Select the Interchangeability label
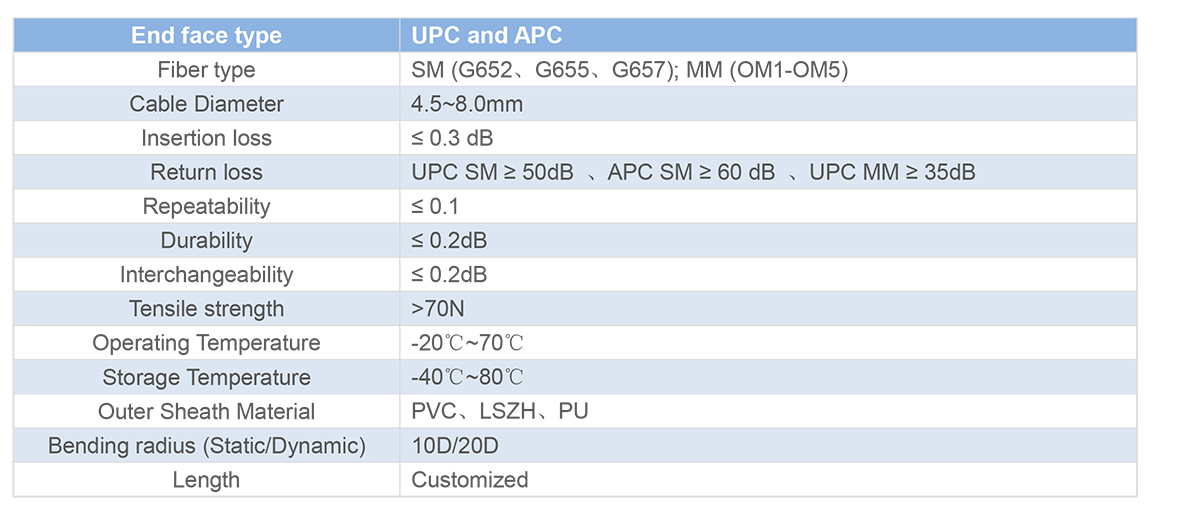 tap(206, 274)
